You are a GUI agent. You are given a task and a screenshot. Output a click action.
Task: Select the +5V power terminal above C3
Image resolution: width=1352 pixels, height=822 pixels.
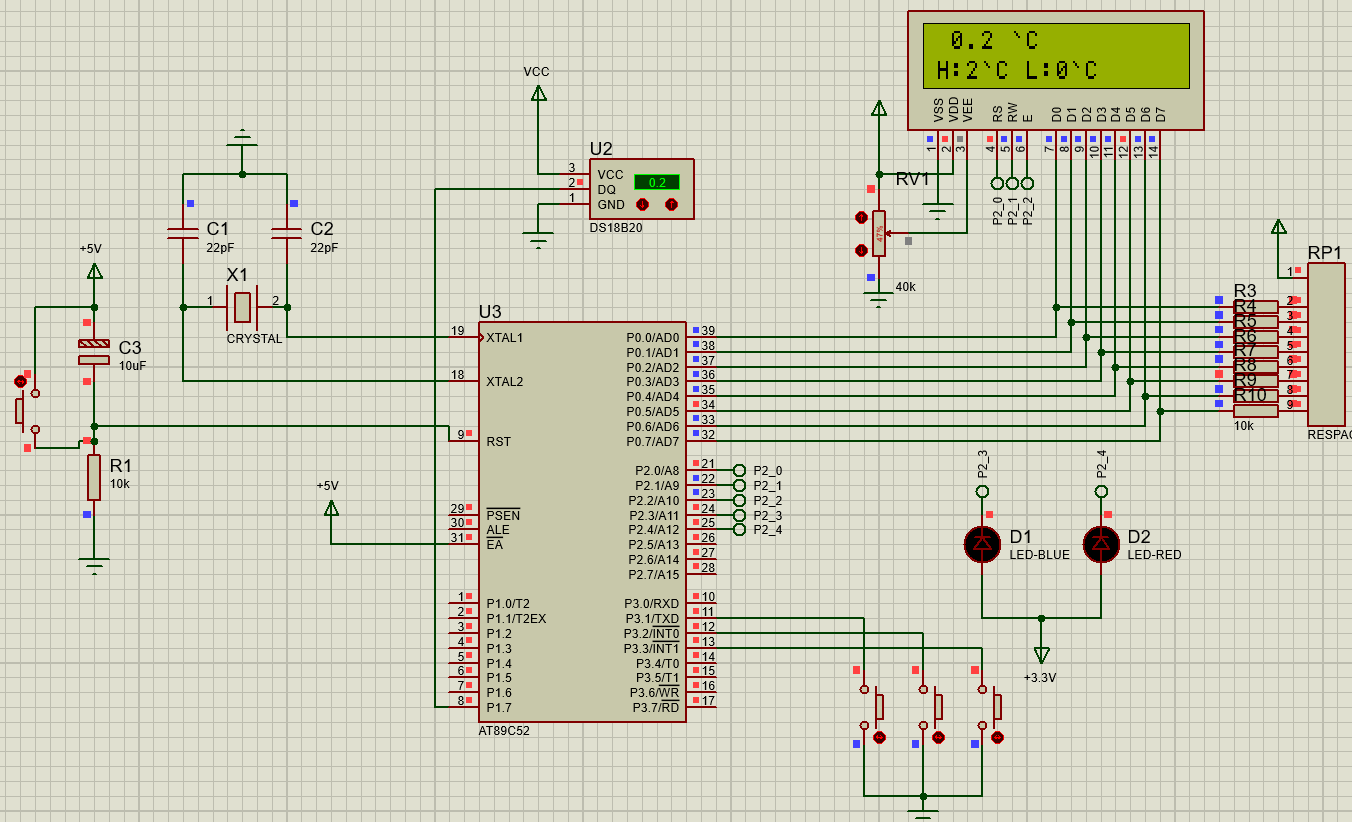(x=94, y=270)
